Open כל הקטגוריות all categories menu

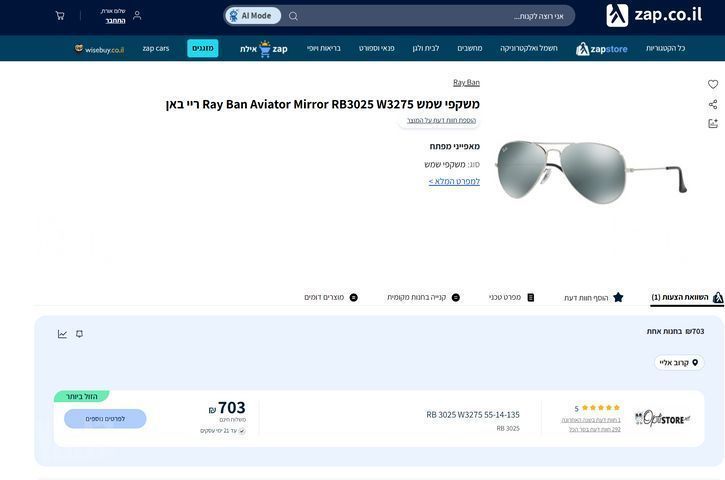point(665,48)
